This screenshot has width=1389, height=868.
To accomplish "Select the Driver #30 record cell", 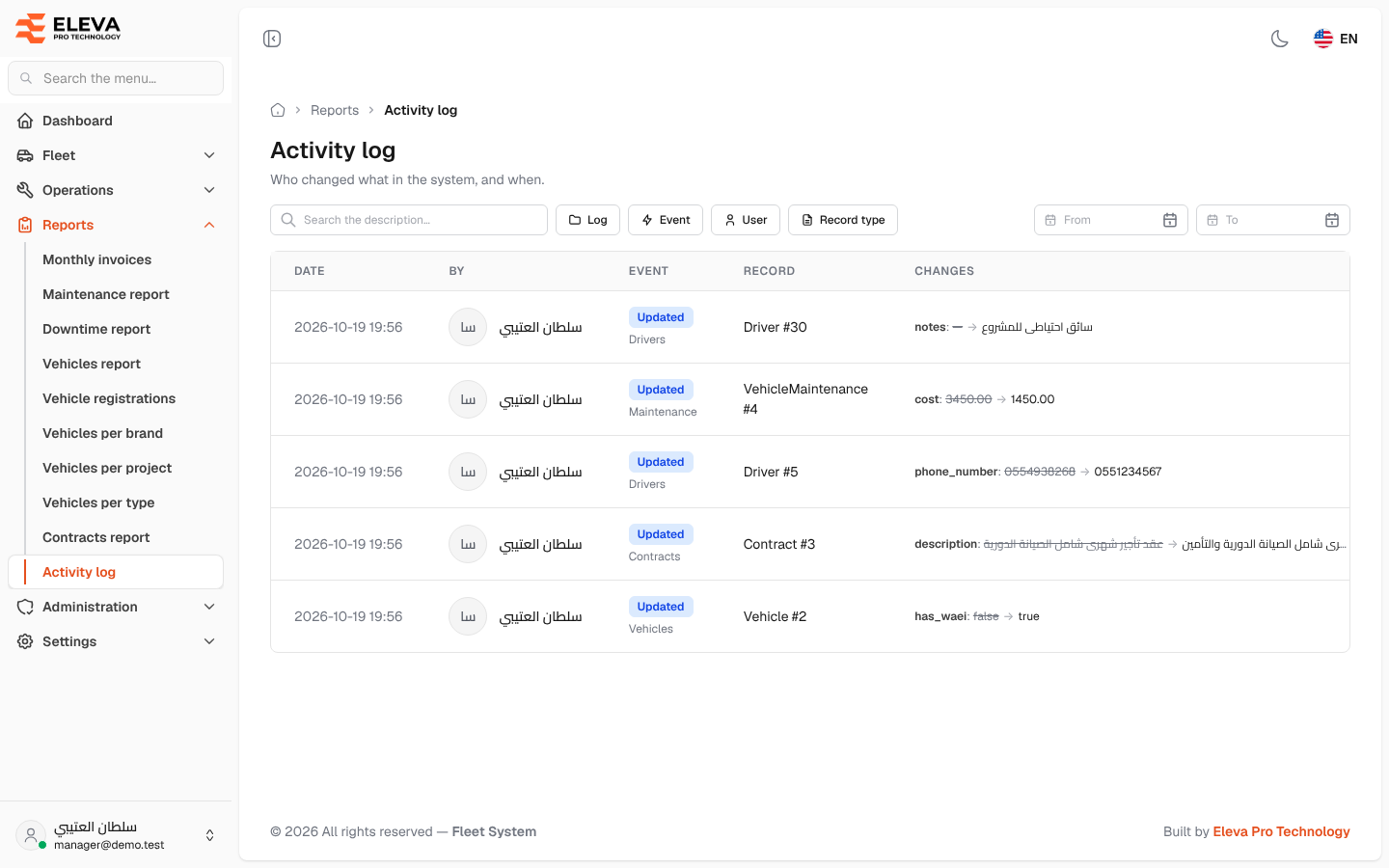I will pos(776,327).
